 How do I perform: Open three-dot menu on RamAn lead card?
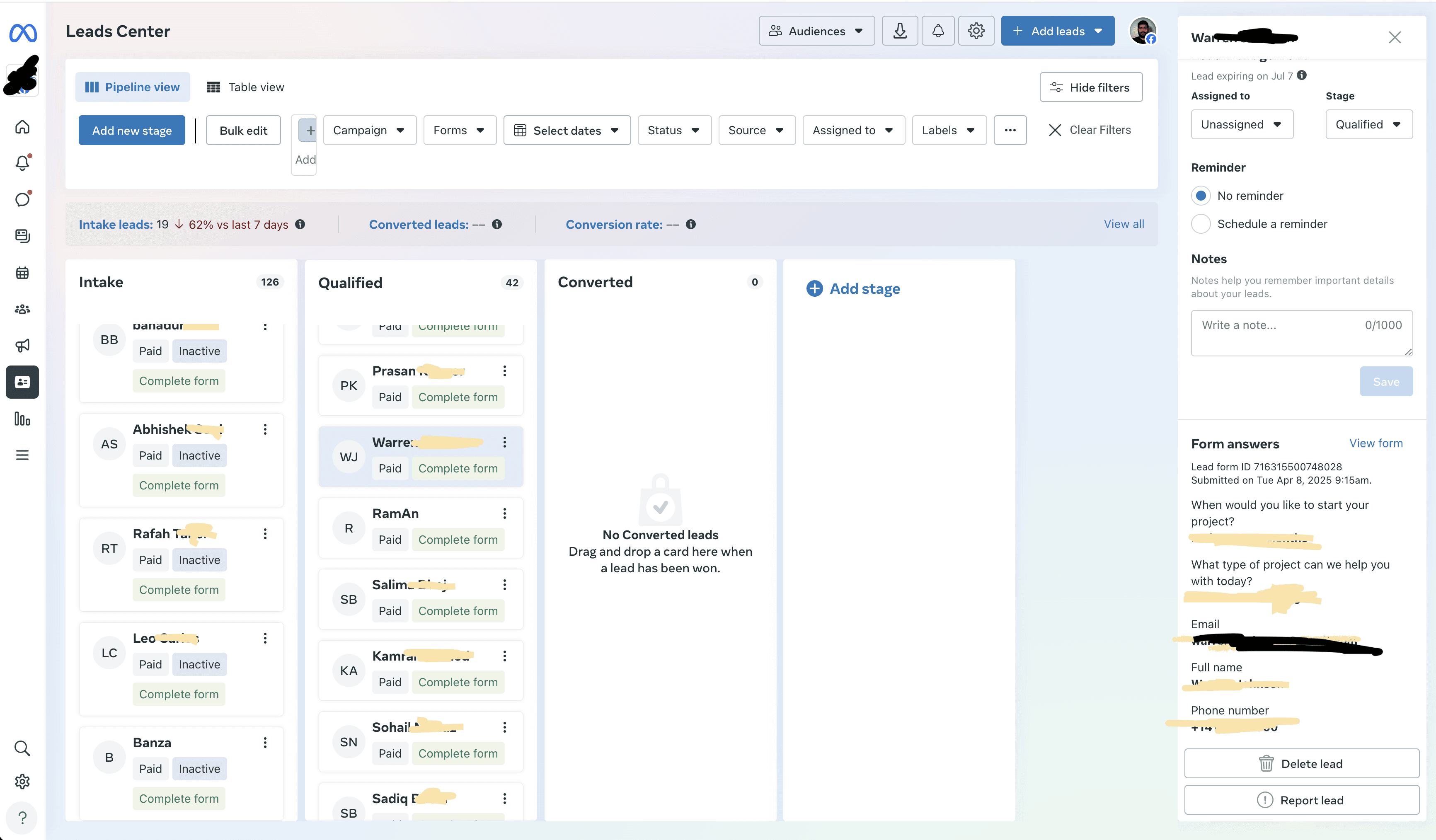click(x=504, y=513)
